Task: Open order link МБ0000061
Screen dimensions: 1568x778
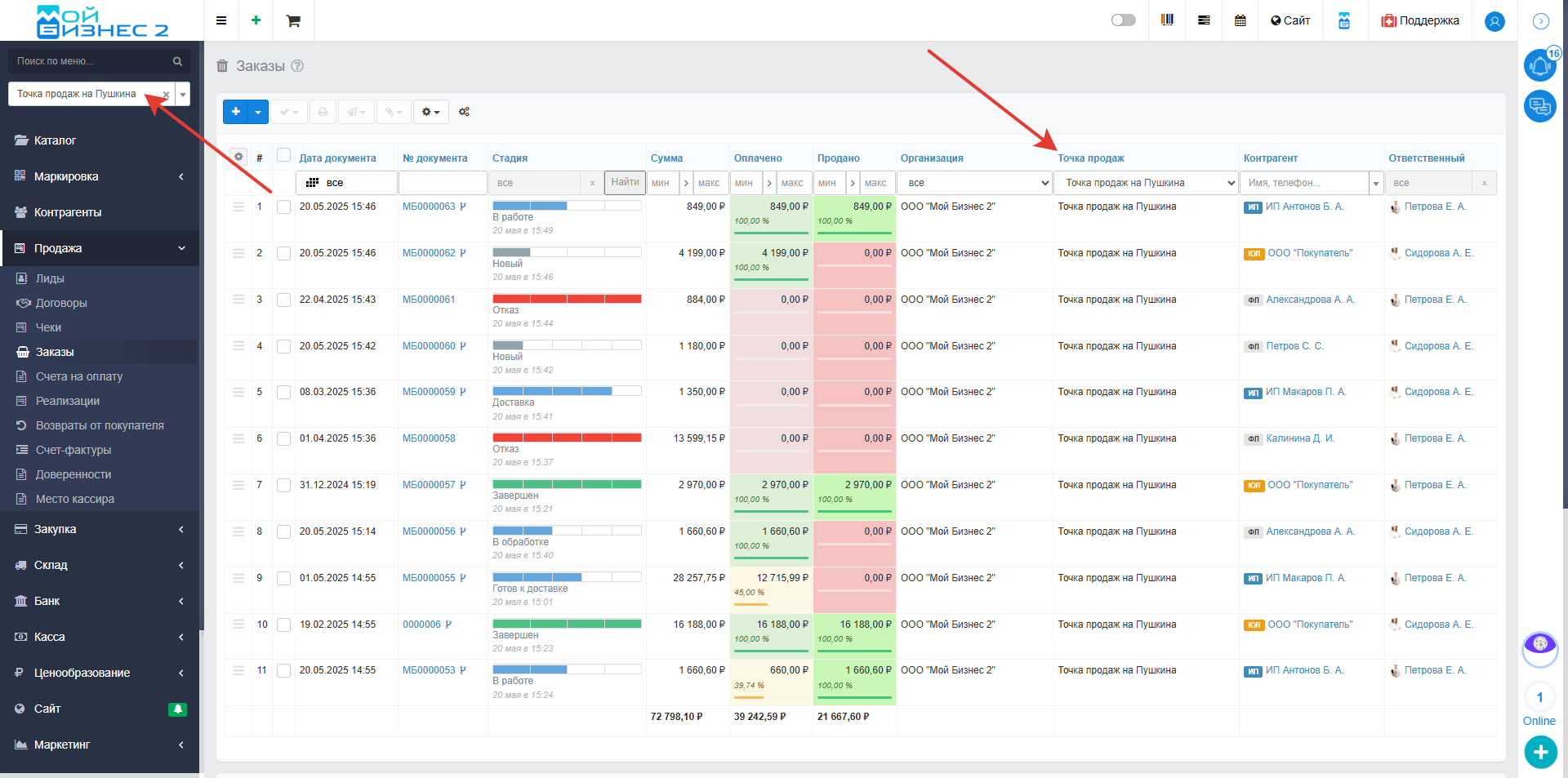Action: [429, 300]
